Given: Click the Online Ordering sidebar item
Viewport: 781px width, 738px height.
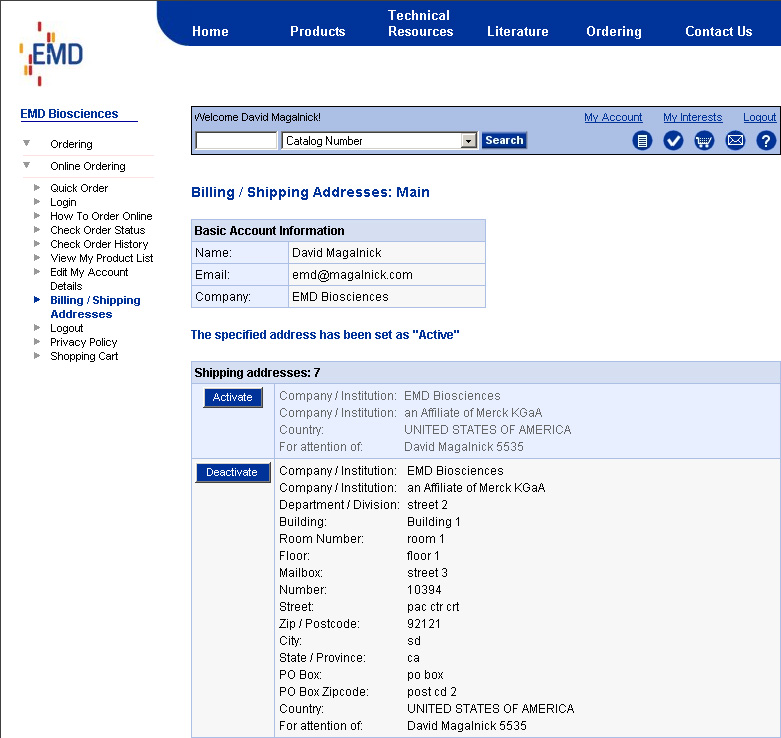Looking at the screenshot, I should pyautogui.click(x=88, y=166).
